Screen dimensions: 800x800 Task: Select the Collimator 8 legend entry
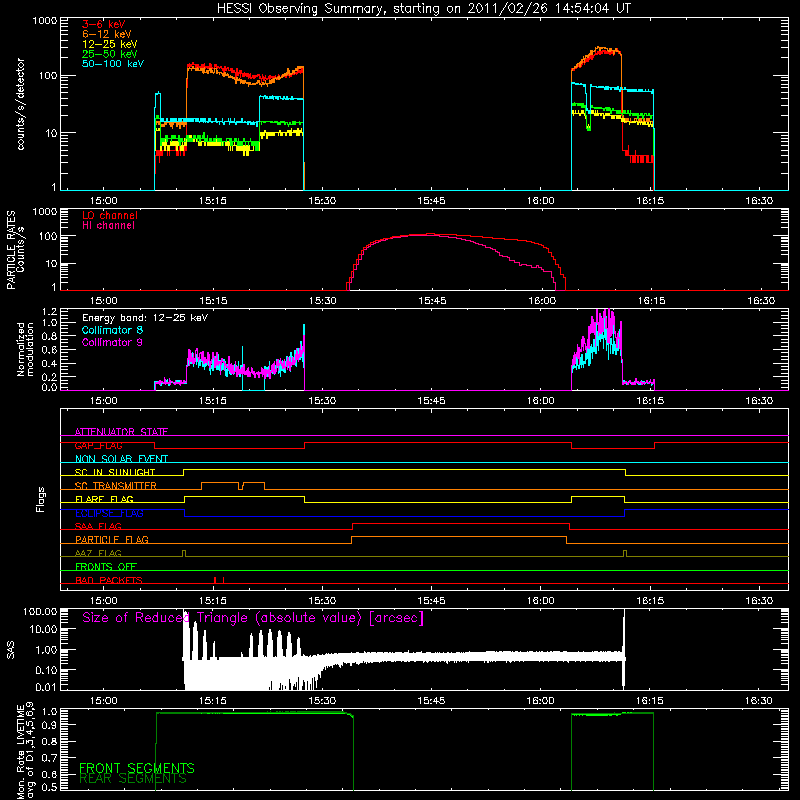click(x=112, y=330)
